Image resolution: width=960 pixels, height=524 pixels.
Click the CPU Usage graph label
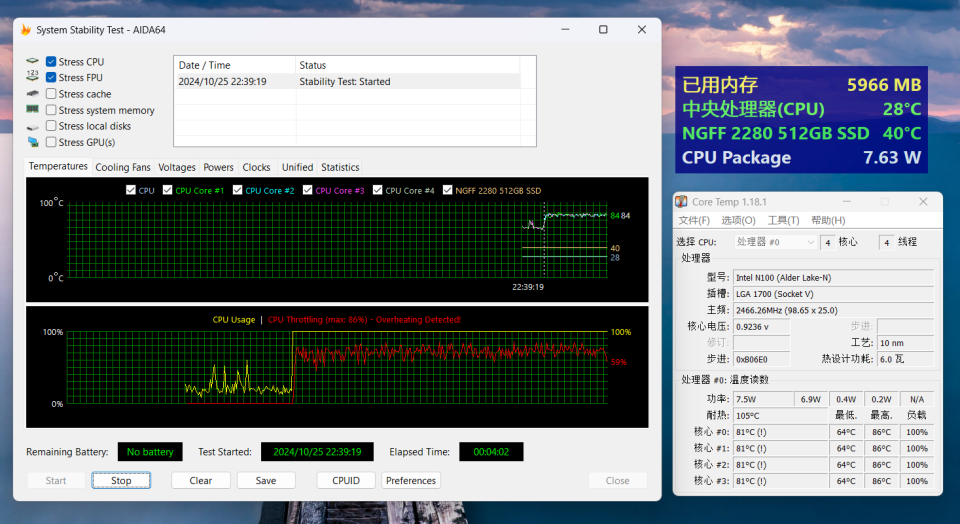[233, 320]
